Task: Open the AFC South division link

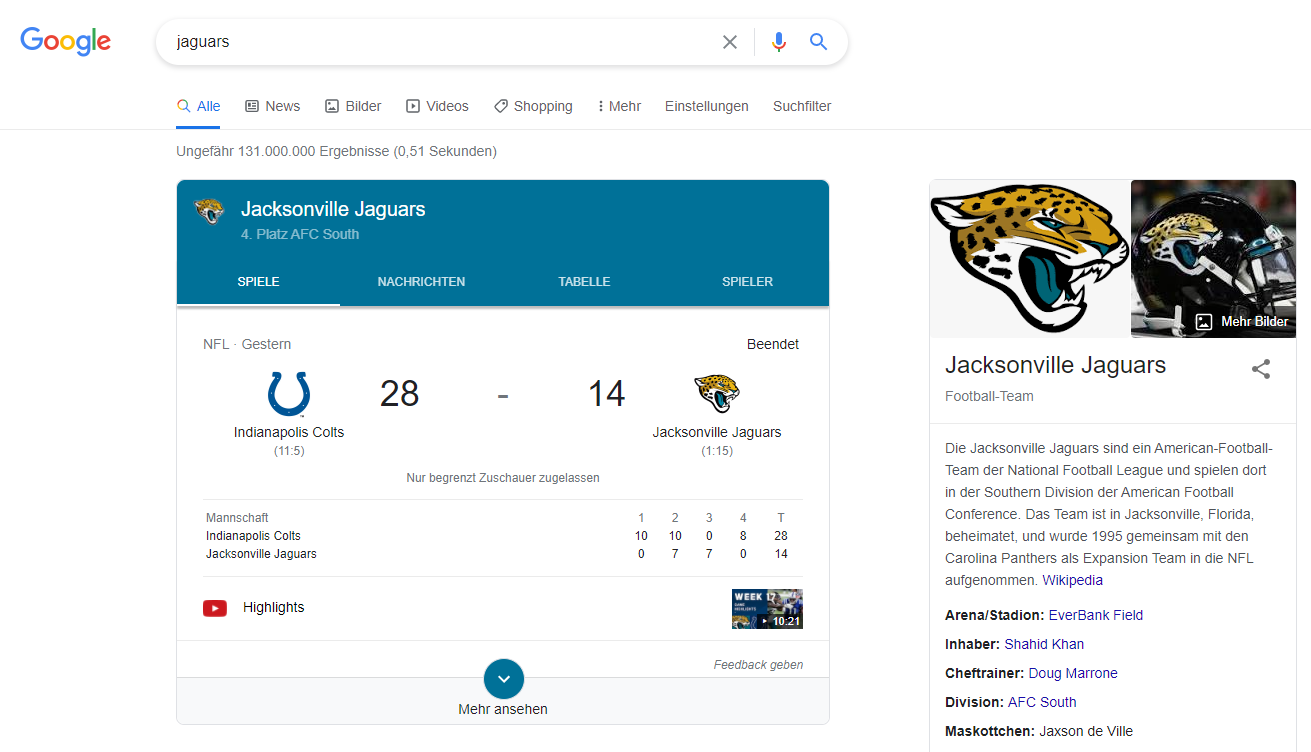Action: tap(1042, 702)
